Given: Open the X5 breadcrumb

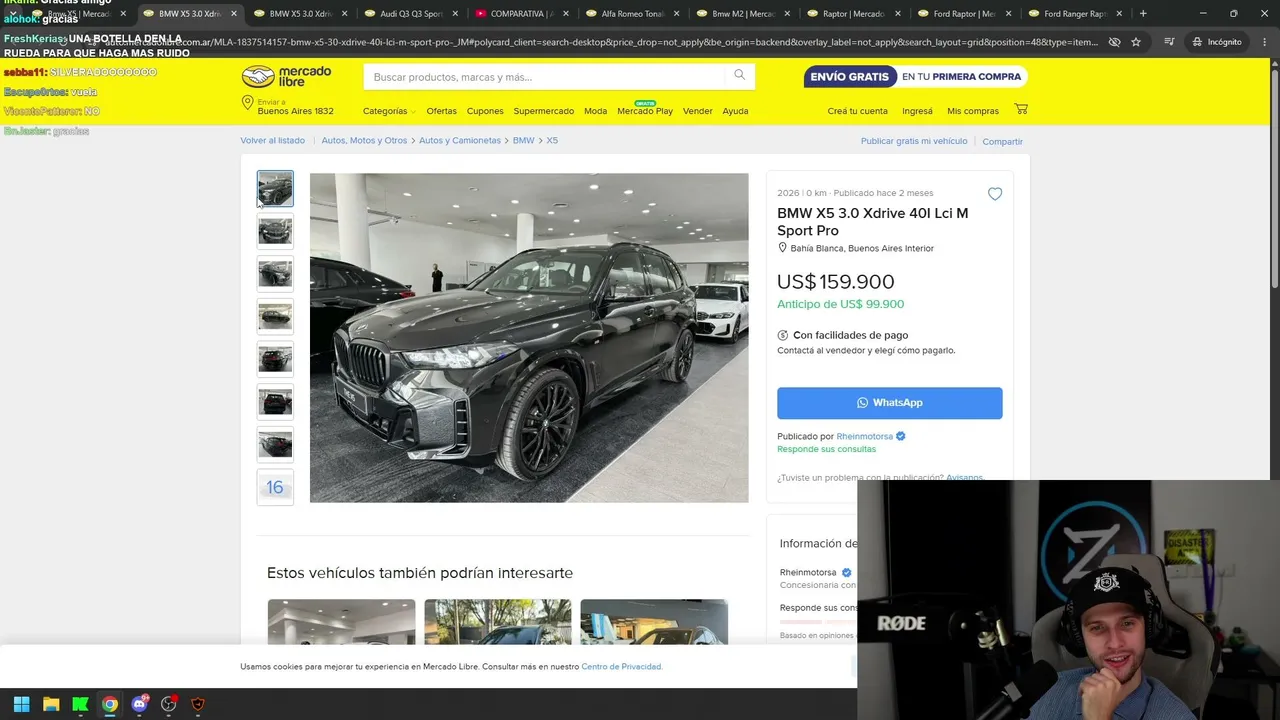Looking at the screenshot, I should coord(552,141).
